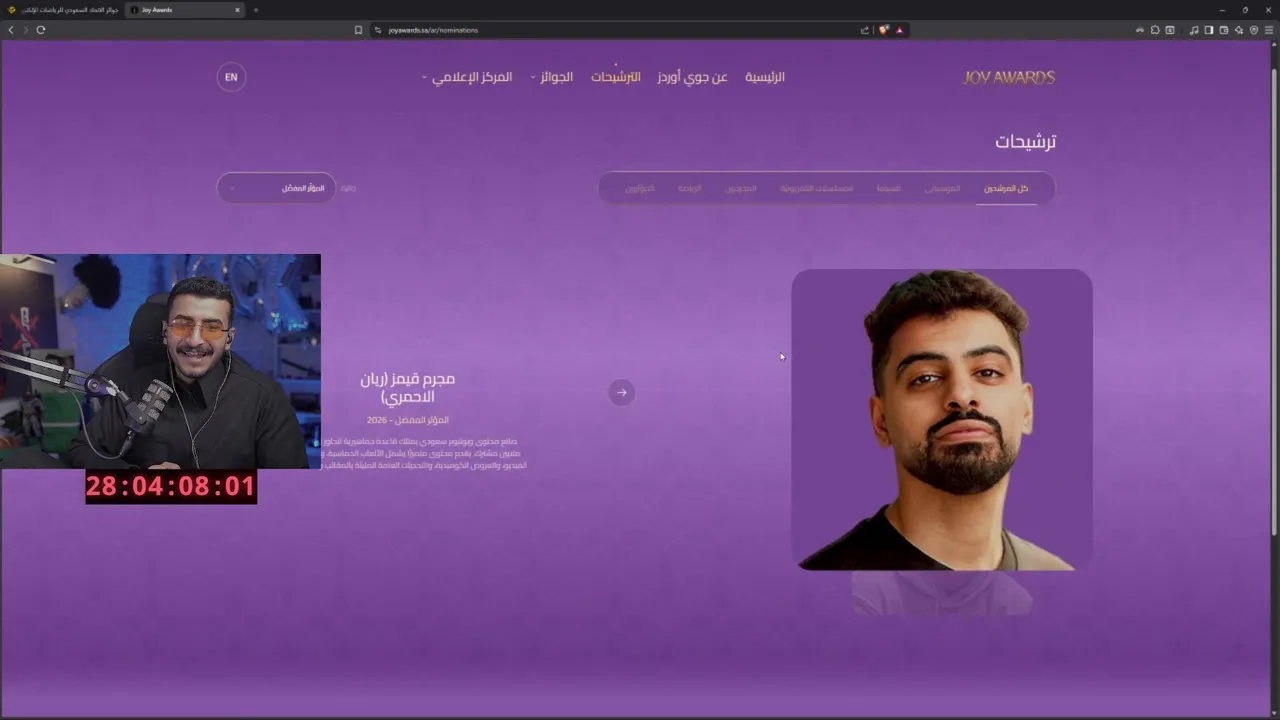The image size is (1280, 720).
Task: Select the السينما category tab
Action: pos(889,188)
